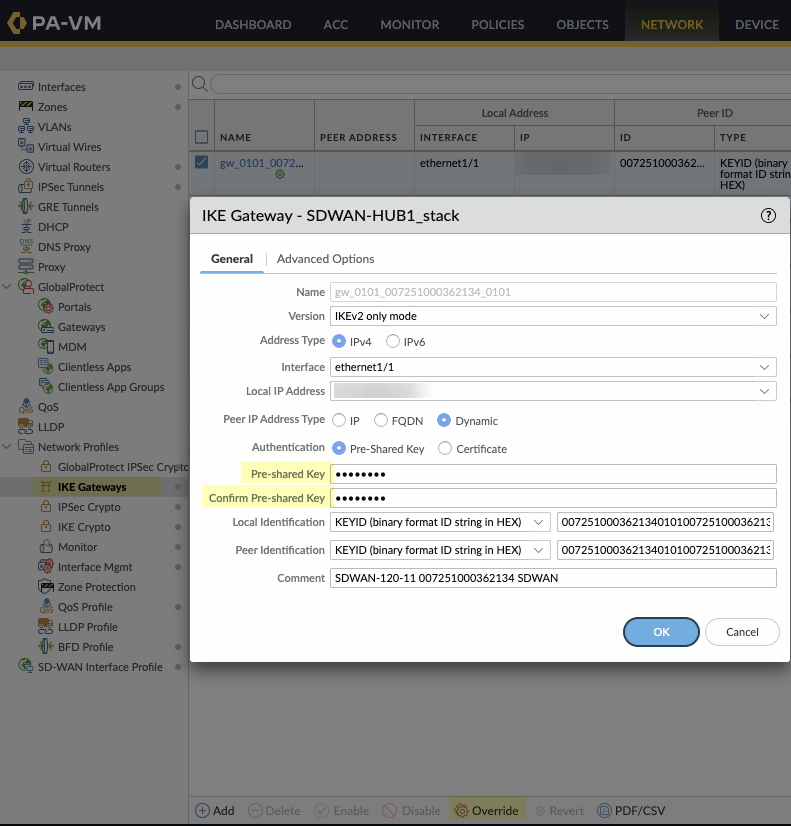
Task: Open the Version dropdown
Action: pos(552,315)
